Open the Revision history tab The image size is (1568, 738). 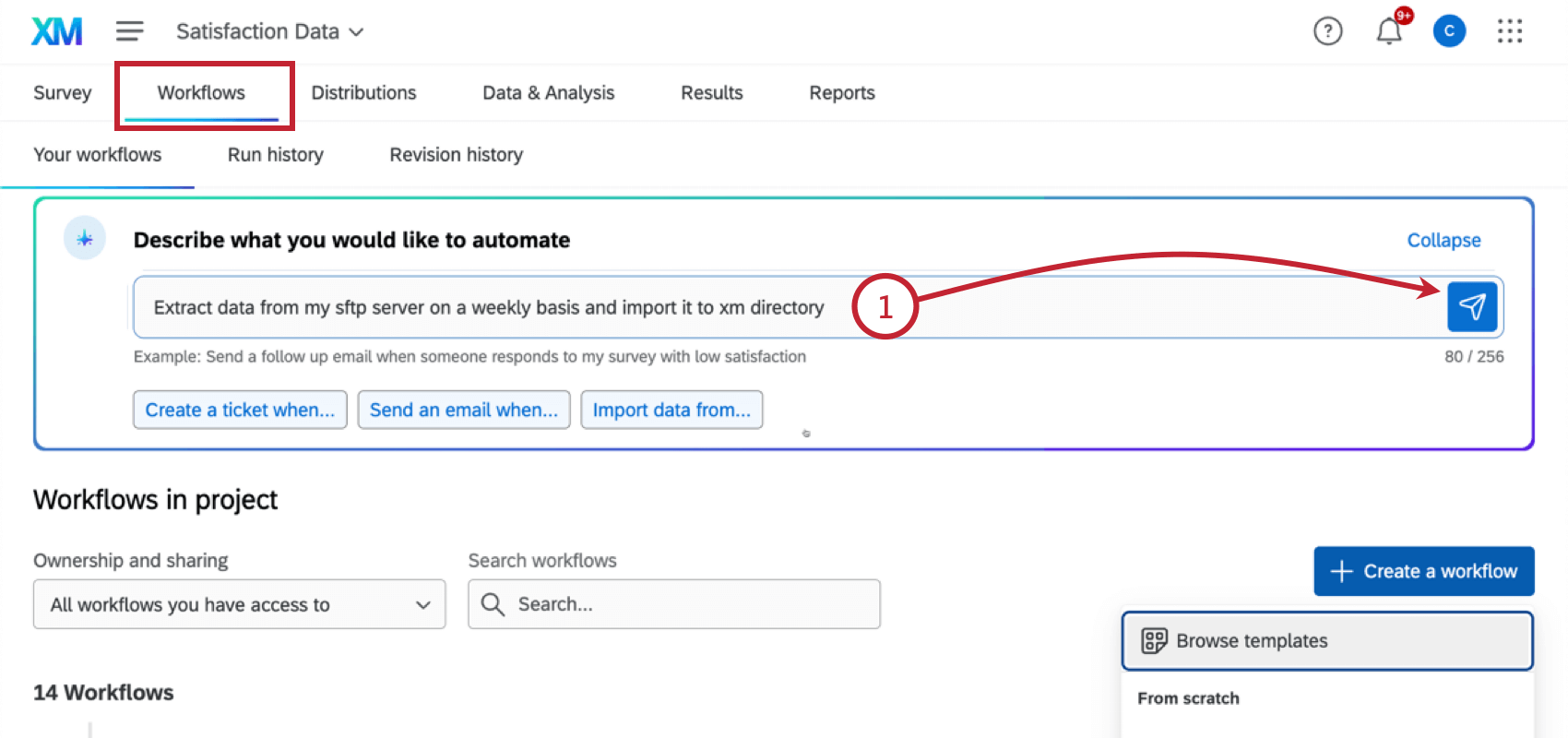[456, 155]
